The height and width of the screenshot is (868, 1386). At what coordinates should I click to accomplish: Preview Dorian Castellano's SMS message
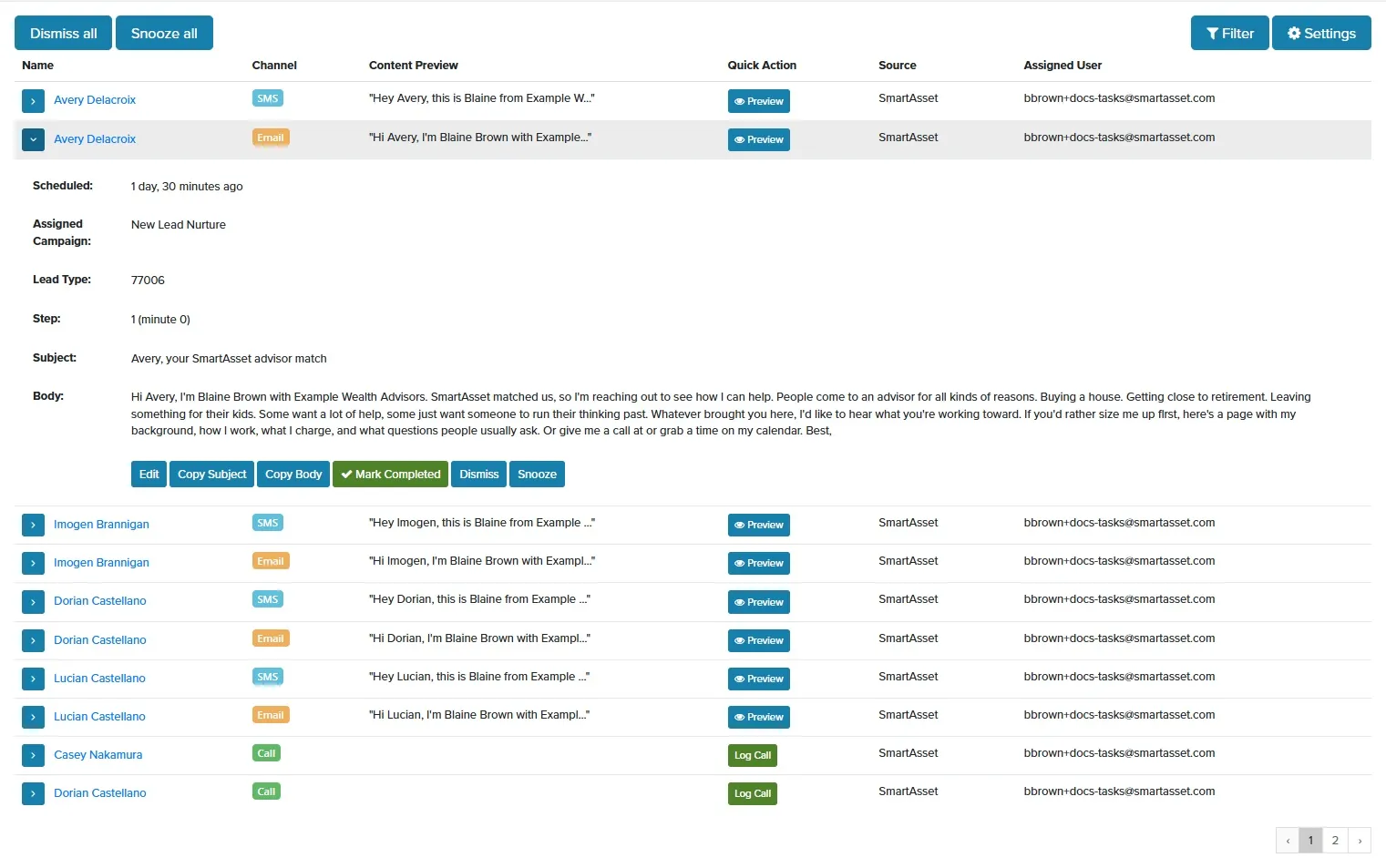(x=759, y=602)
